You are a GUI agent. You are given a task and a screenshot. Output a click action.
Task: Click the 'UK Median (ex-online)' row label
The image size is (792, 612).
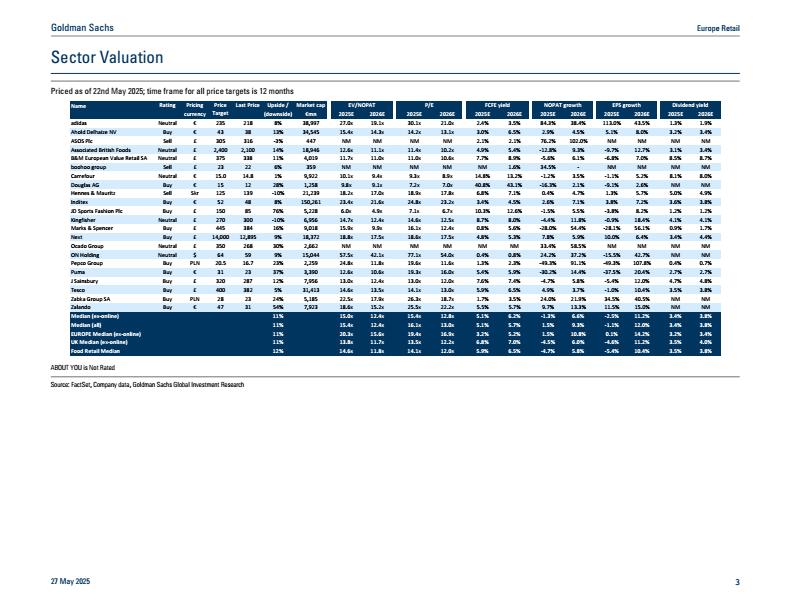pyautogui.click(x=100, y=342)
